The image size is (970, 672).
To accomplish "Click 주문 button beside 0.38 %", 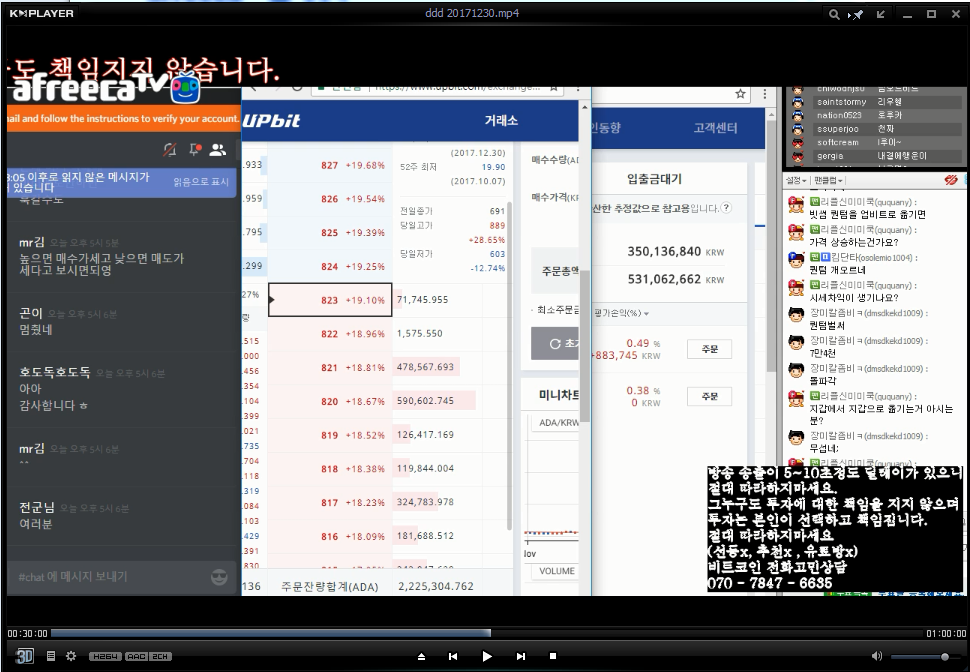I will (x=710, y=396).
